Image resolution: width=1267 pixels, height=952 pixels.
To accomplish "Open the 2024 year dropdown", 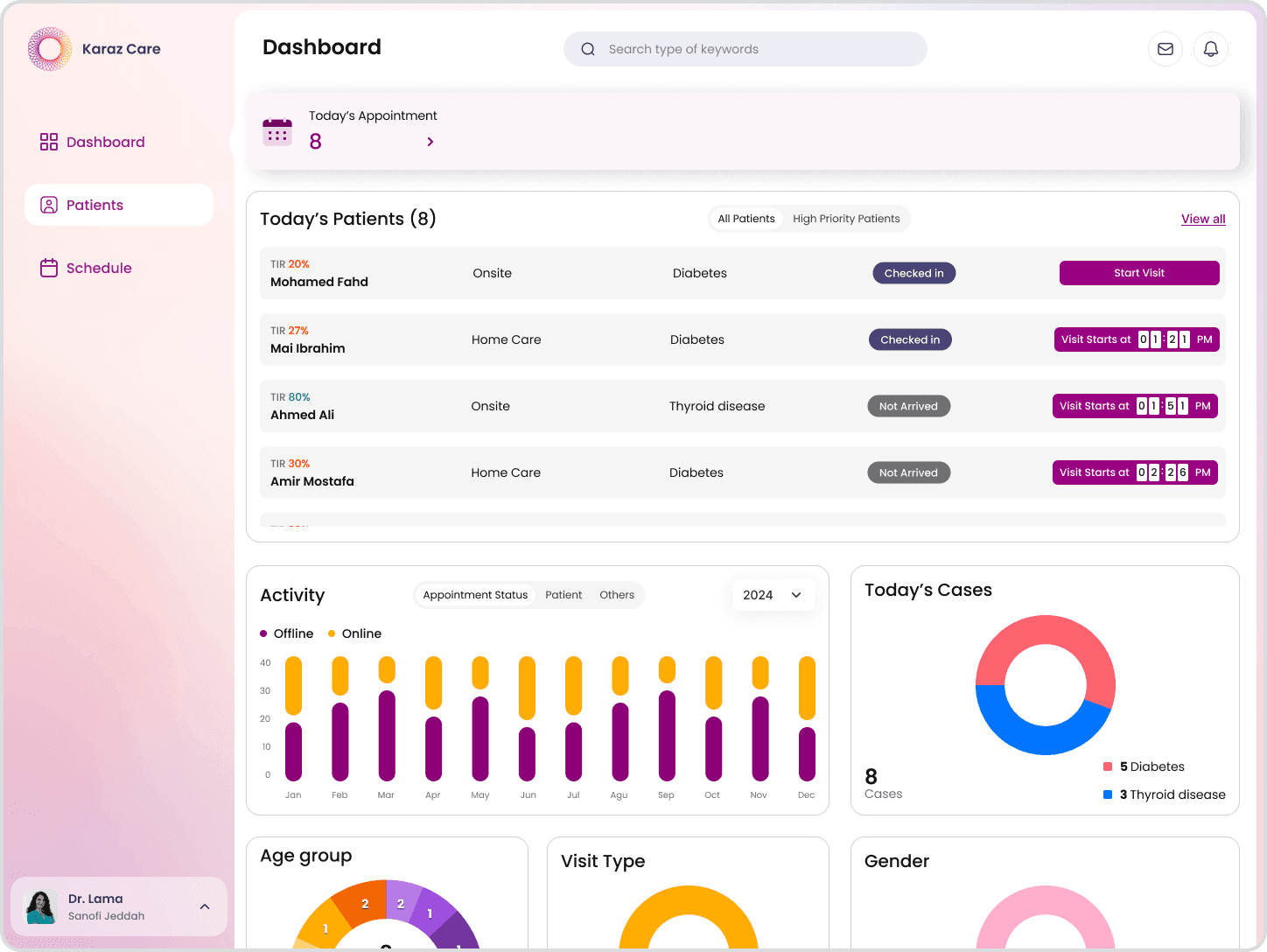I will point(773,595).
